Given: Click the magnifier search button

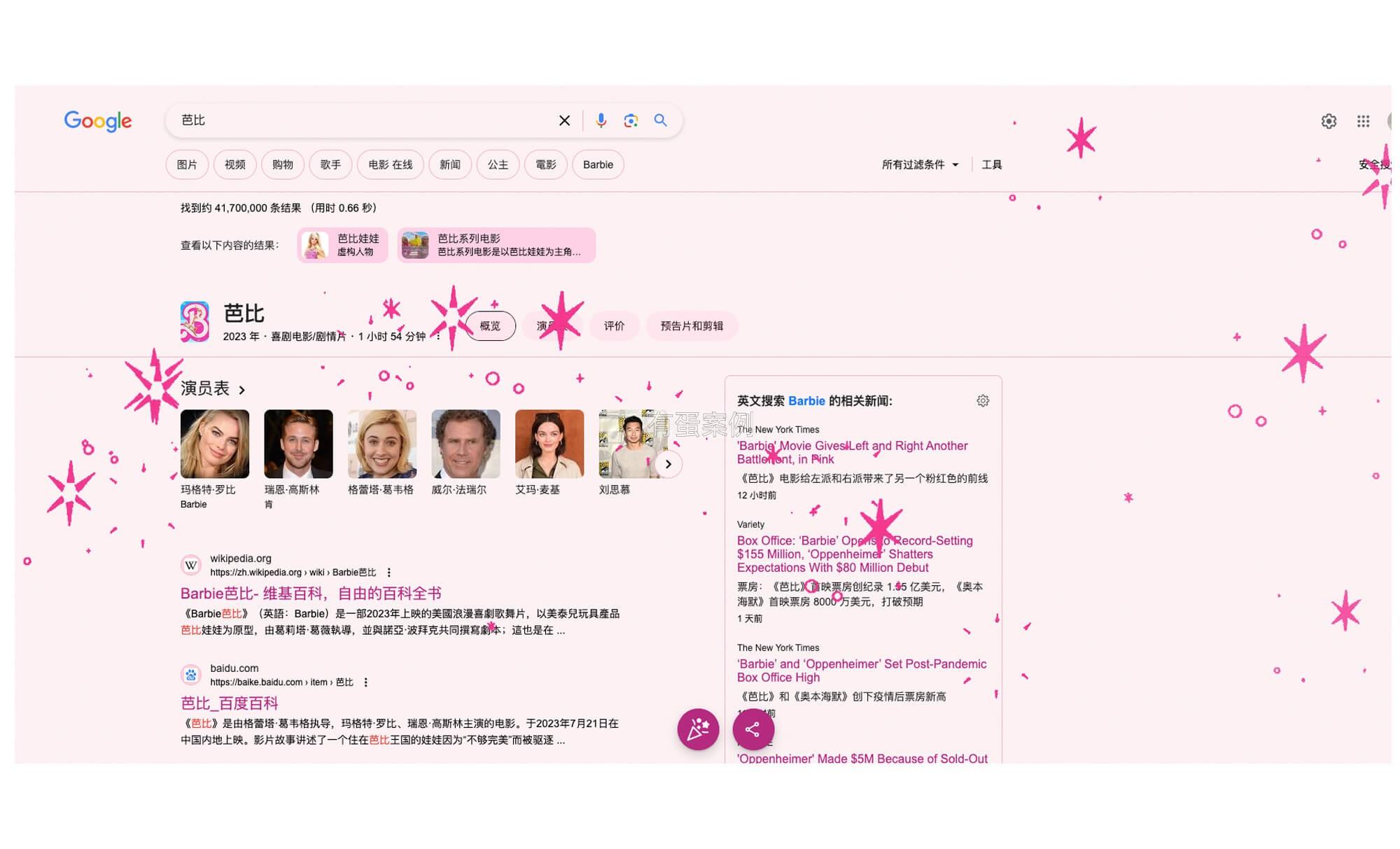Looking at the screenshot, I should pyautogui.click(x=660, y=120).
